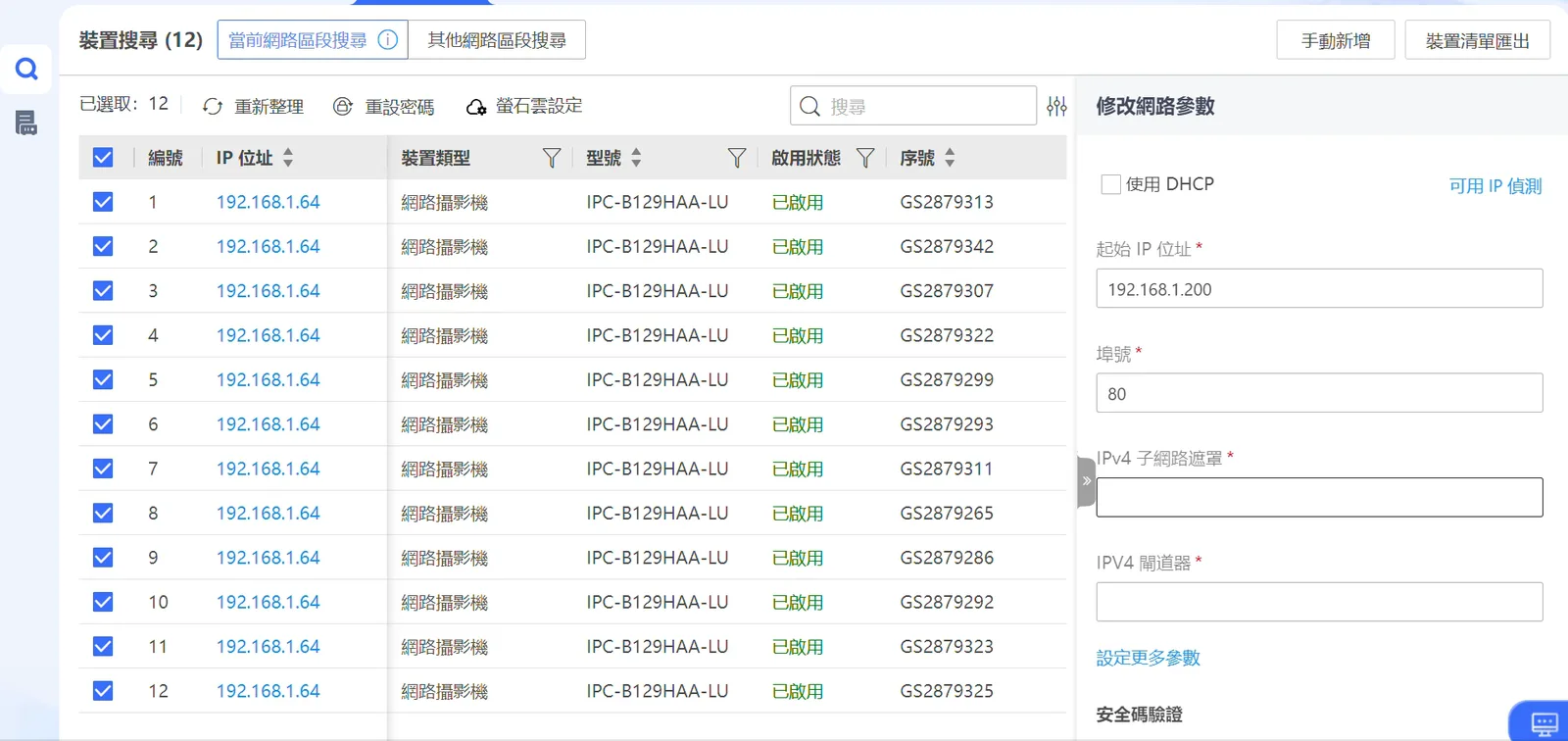The width and height of the screenshot is (1568, 741).
Task: Open the device search sidebar icon
Action: coord(26,69)
